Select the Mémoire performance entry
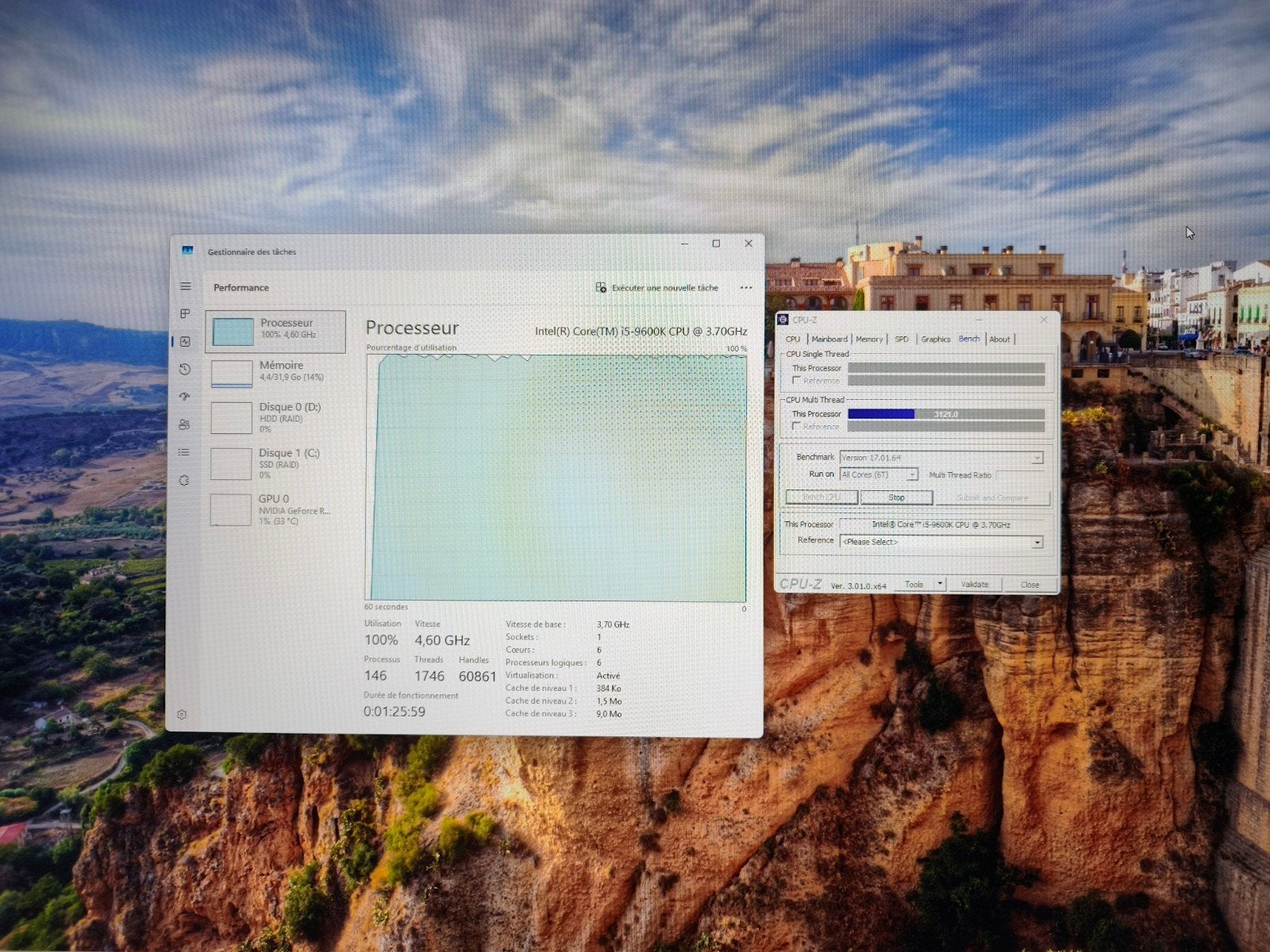Image resolution: width=1270 pixels, height=952 pixels. (x=276, y=372)
